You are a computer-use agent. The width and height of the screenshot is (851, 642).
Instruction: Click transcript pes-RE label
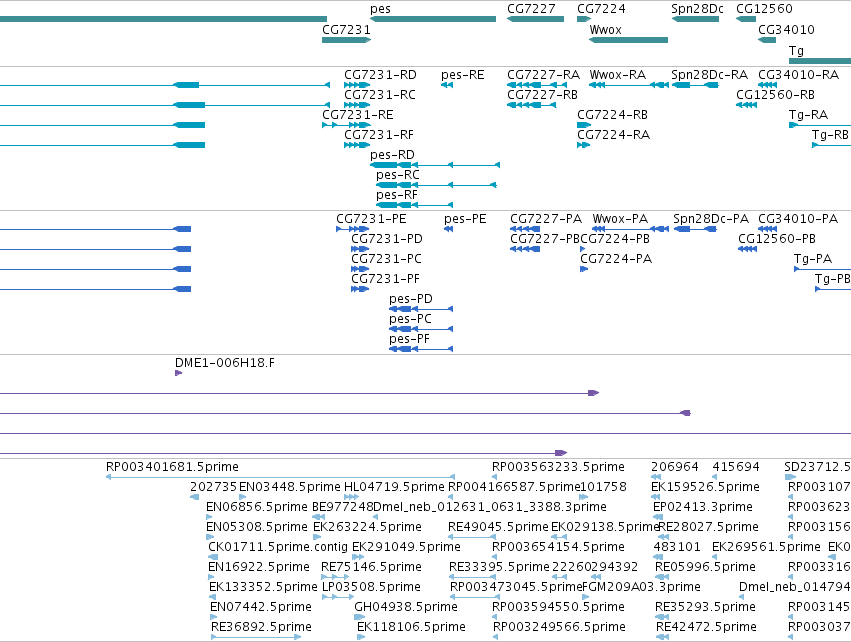click(463, 75)
